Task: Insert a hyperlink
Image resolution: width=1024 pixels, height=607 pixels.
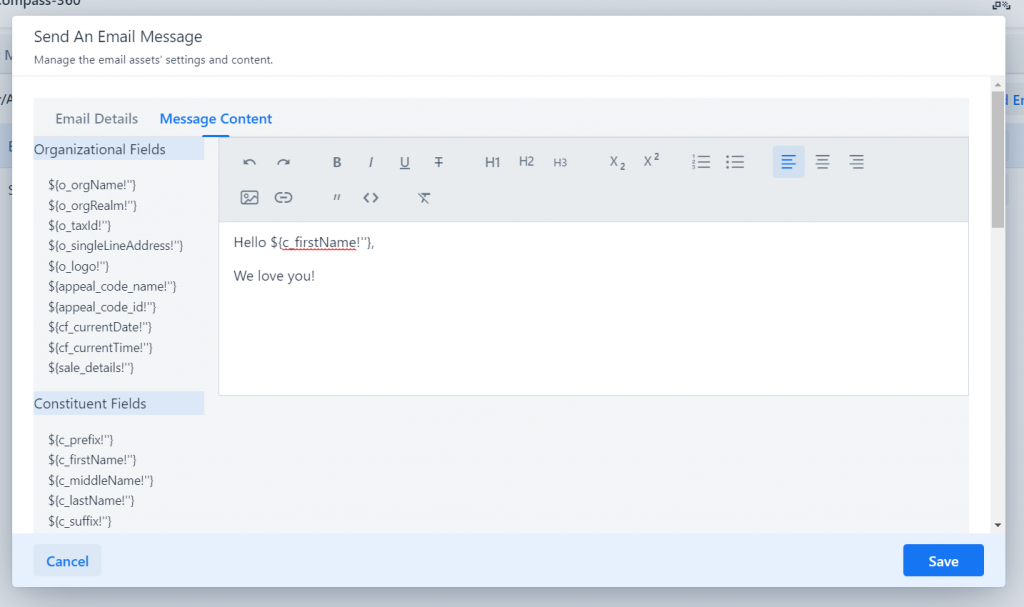Action: pyautogui.click(x=283, y=197)
